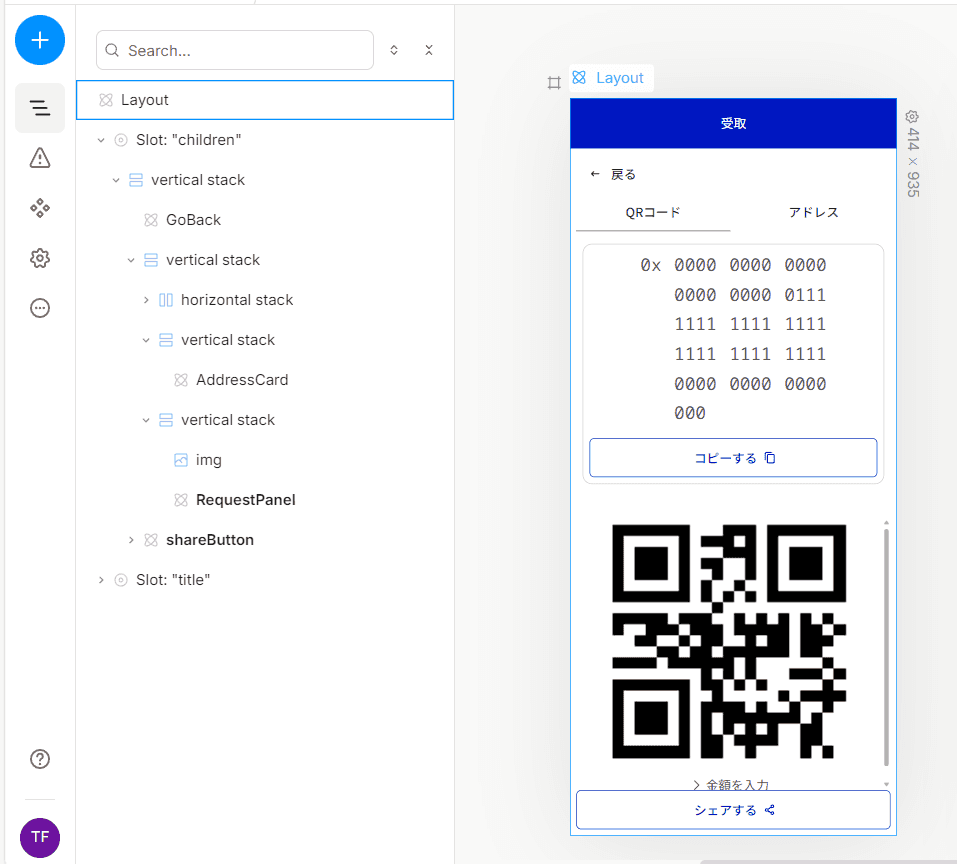The width and height of the screenshot is (957, 864).
Task: Click the share icon in シェアする button
Action: (x=770, y=810)
